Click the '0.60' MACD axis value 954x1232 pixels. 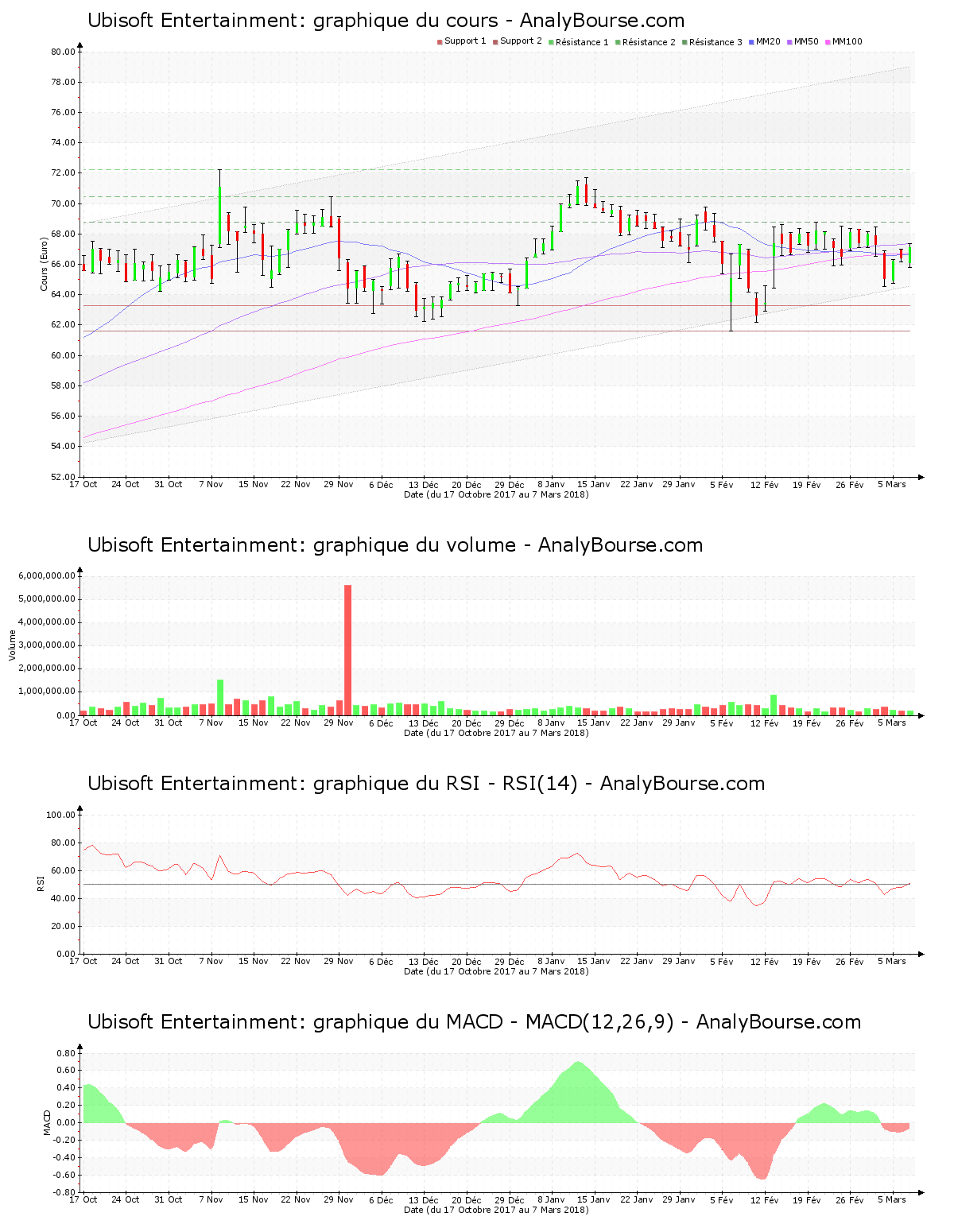coord(66,1070)
